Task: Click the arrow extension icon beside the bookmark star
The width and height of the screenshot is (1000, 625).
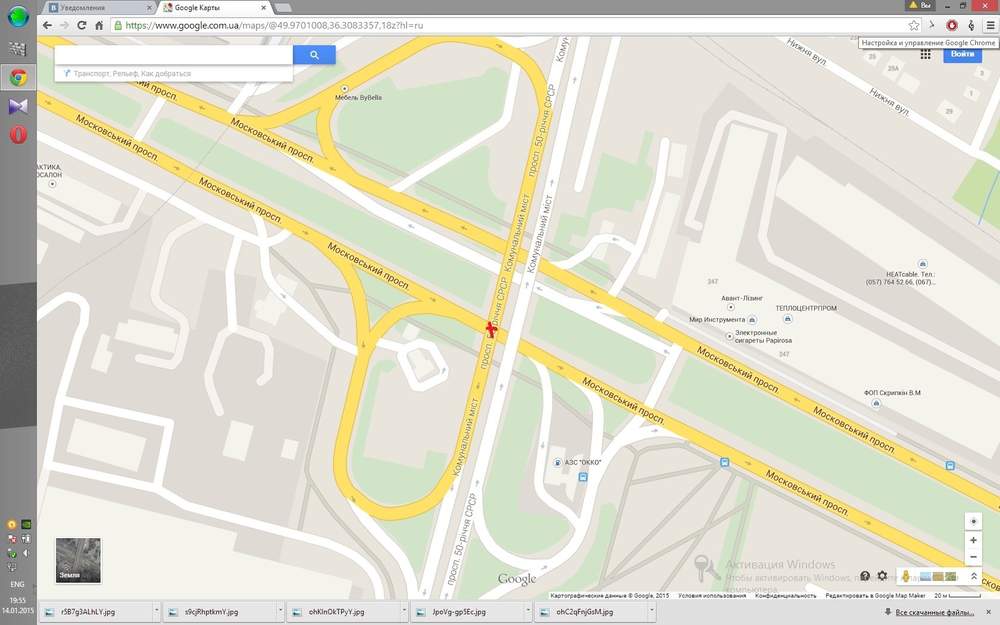Action: (x=932, y=26)
